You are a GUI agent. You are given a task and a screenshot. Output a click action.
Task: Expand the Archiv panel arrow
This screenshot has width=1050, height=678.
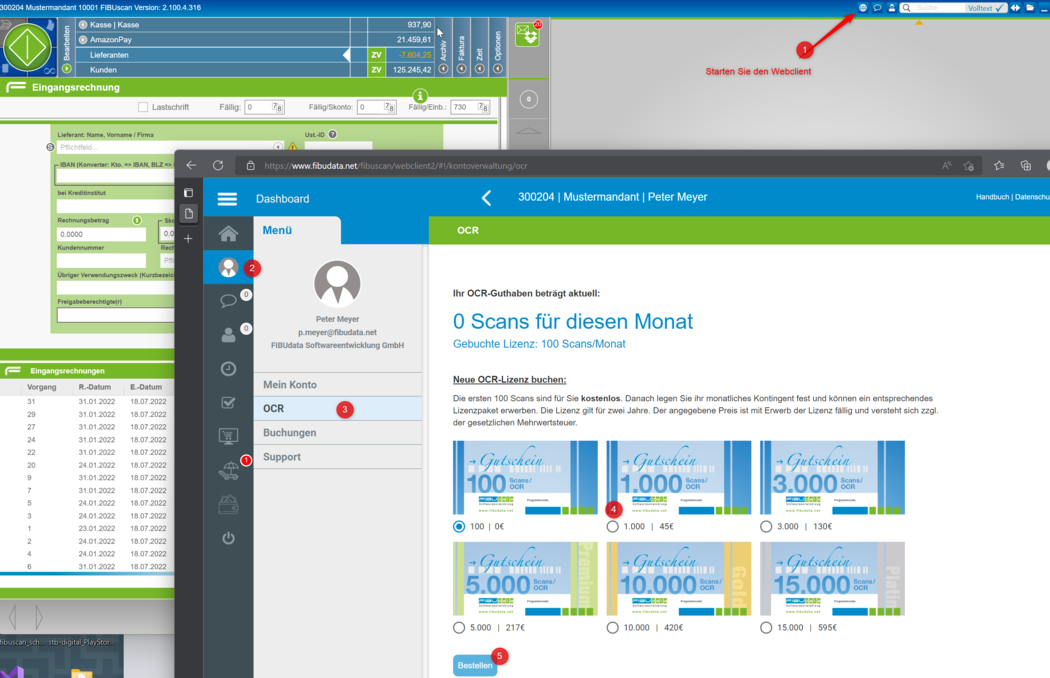click(443, 69)
